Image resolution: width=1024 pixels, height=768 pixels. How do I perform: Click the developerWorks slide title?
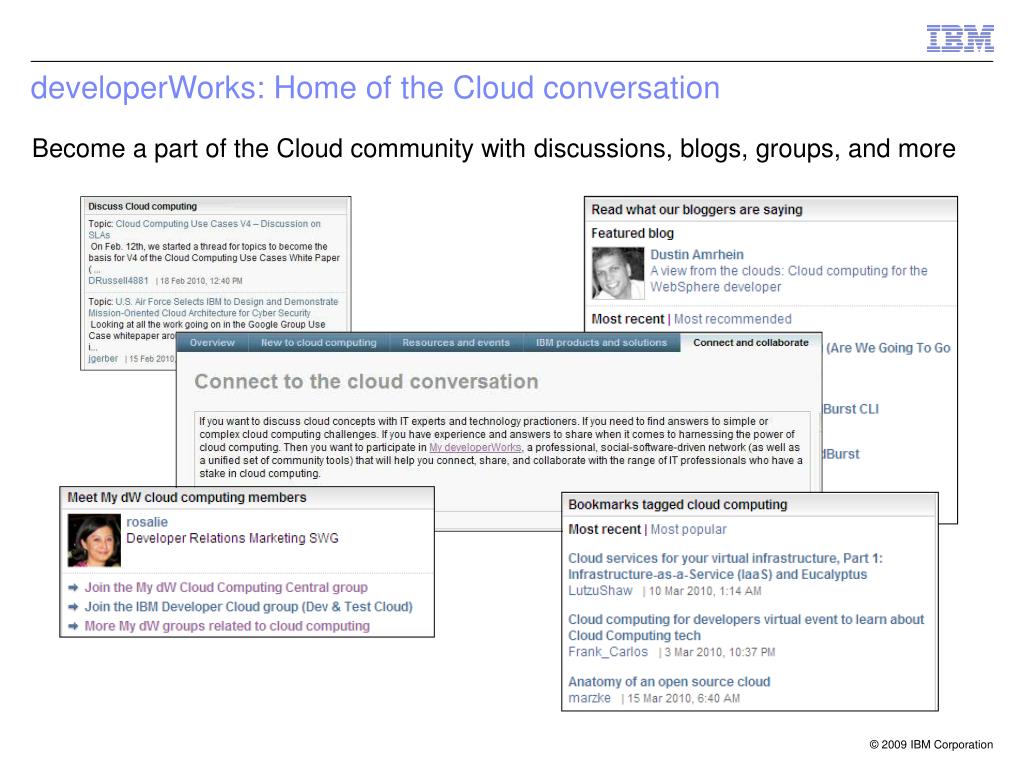(376, 88)
